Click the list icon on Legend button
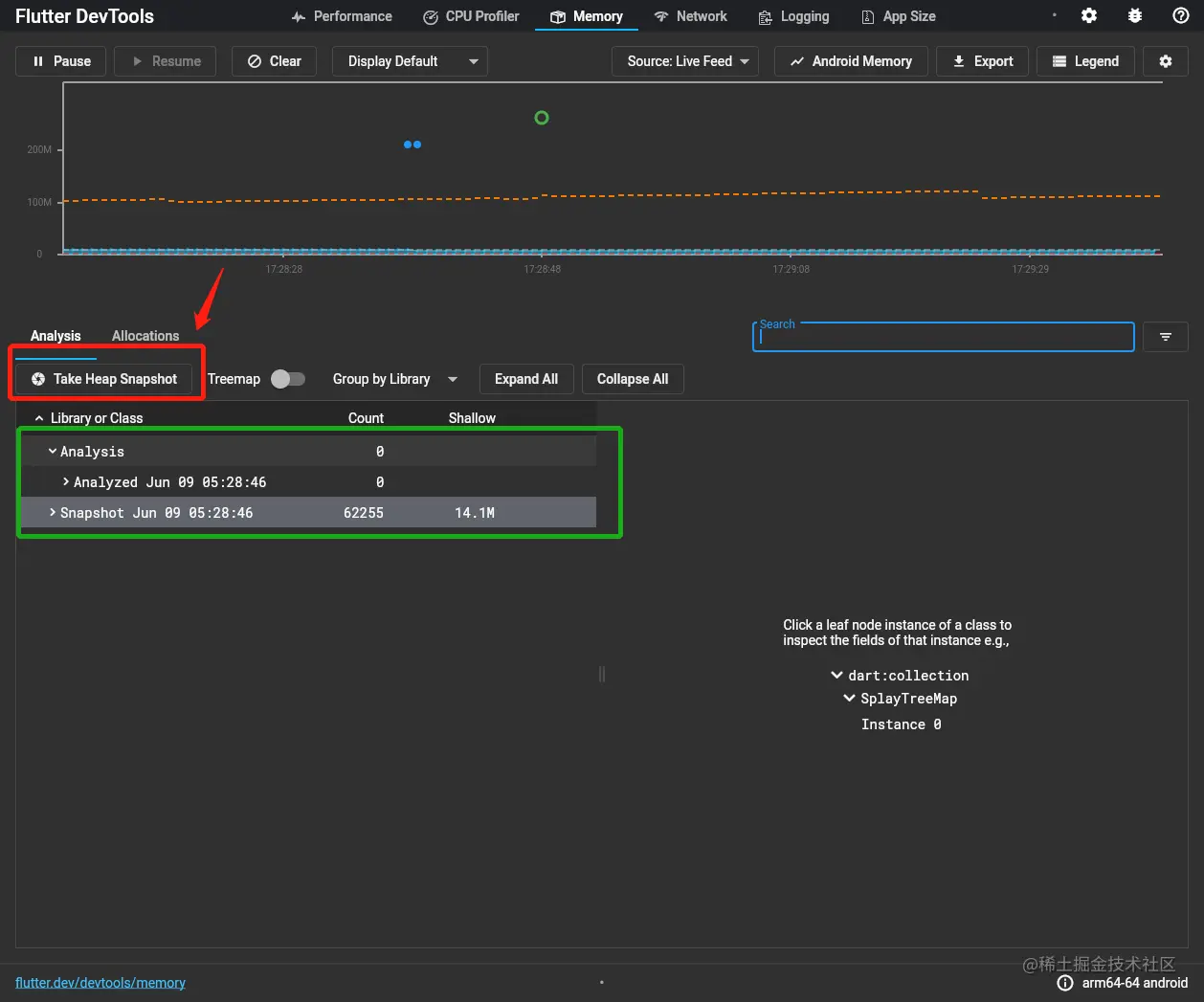1204x1002 pixels. [1059, 61]
